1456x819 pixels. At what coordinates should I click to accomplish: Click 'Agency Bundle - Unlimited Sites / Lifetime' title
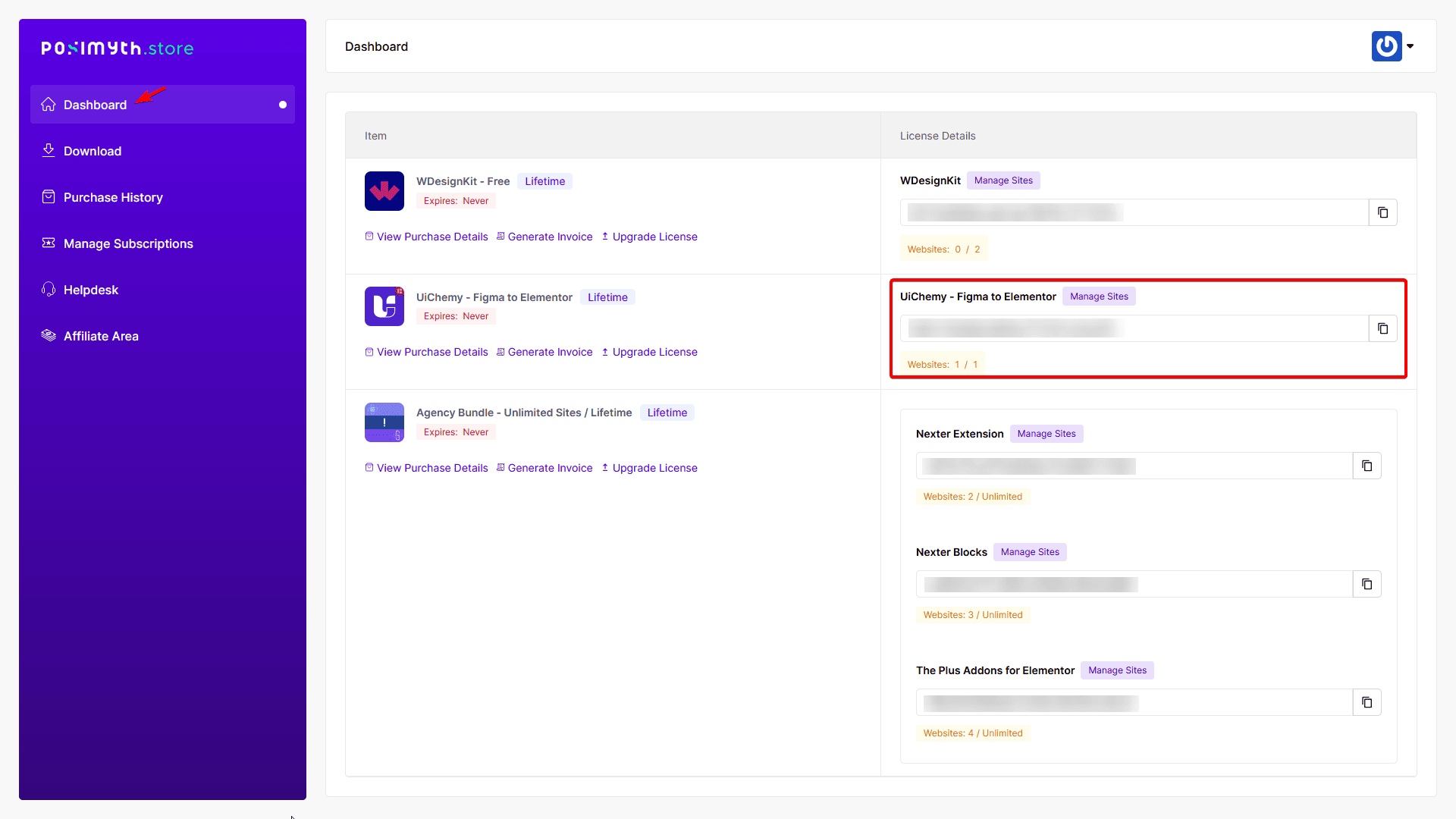tap(524, 413)
